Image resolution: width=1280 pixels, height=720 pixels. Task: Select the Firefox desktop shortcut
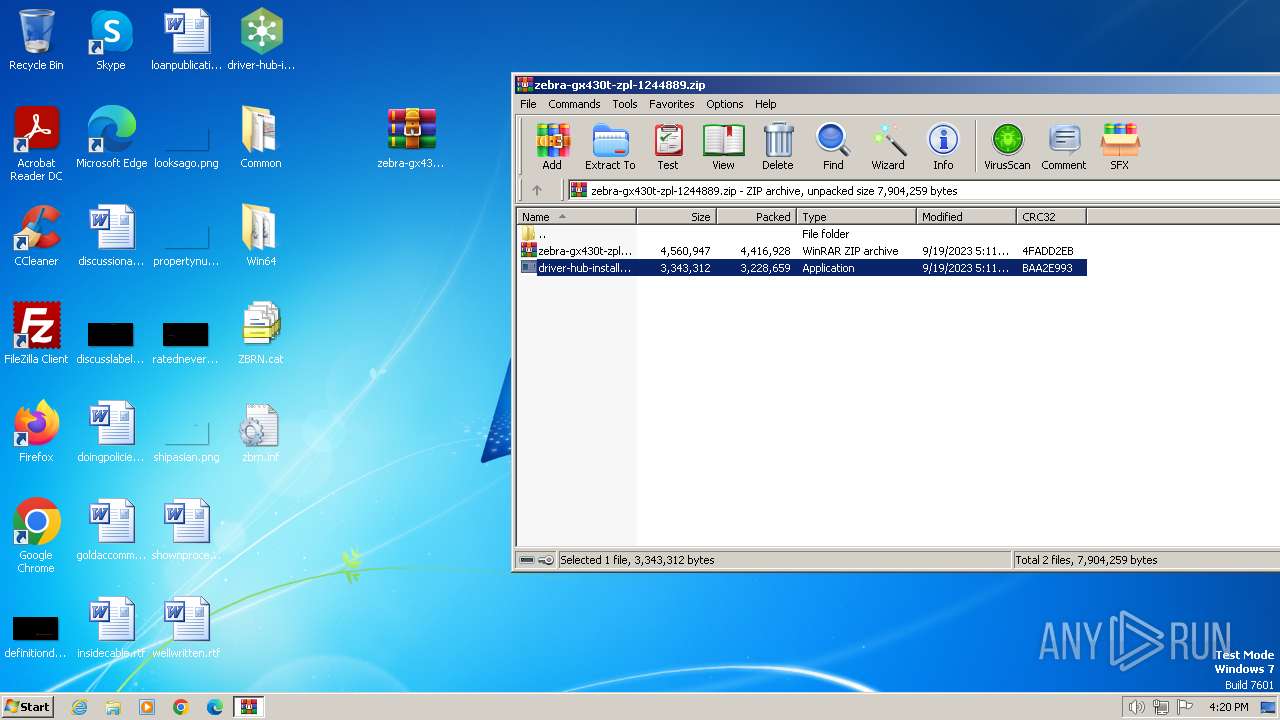click(36, 432)
